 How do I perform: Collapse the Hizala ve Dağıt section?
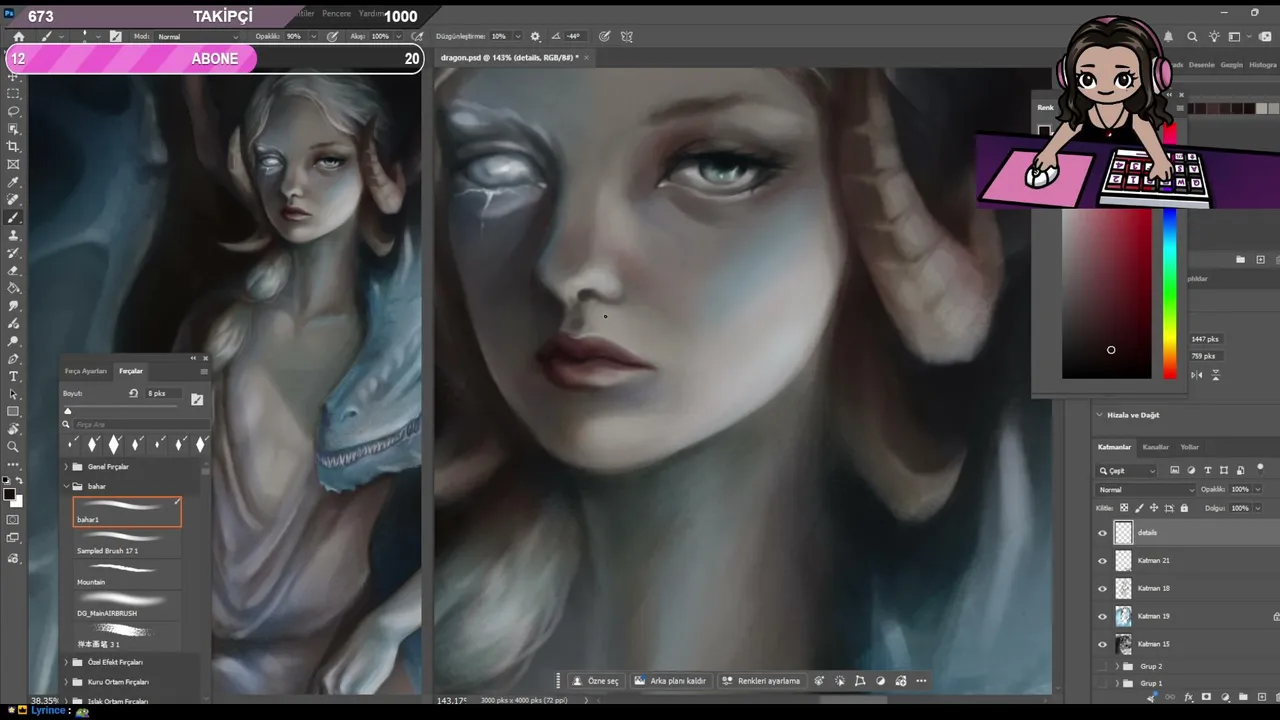(x=1100, y=415)
